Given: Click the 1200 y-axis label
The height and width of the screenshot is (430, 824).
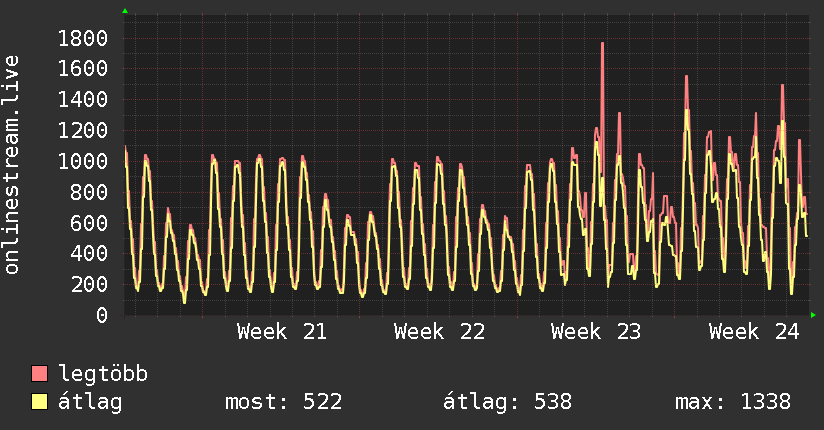Looking at the screenshot, I should (x=83, y=130).
